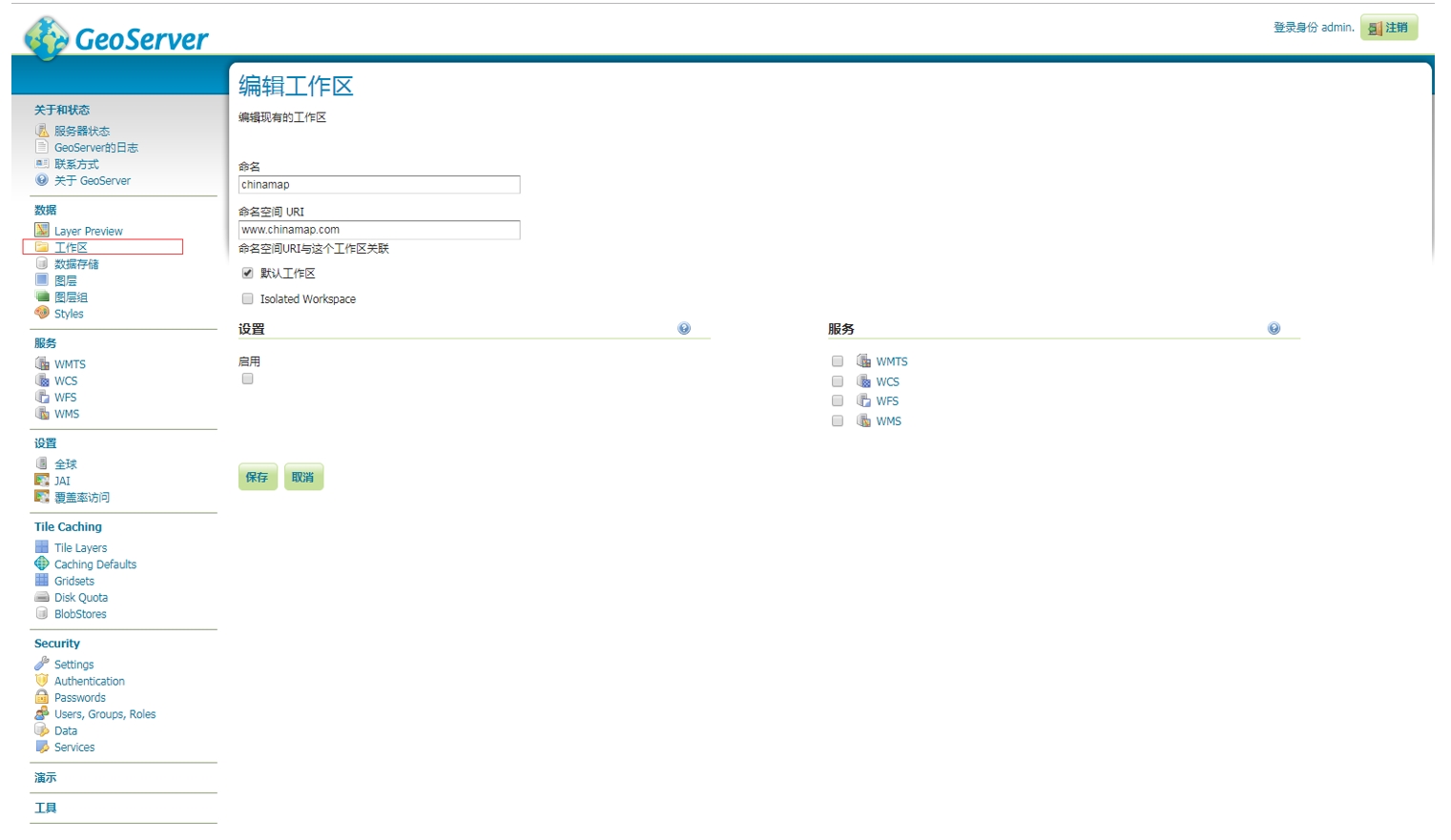Tick the 启用 settings checkbox
Image resolution: width=1451 pixels, height=840 pixels.
click(x=248, y=379)
